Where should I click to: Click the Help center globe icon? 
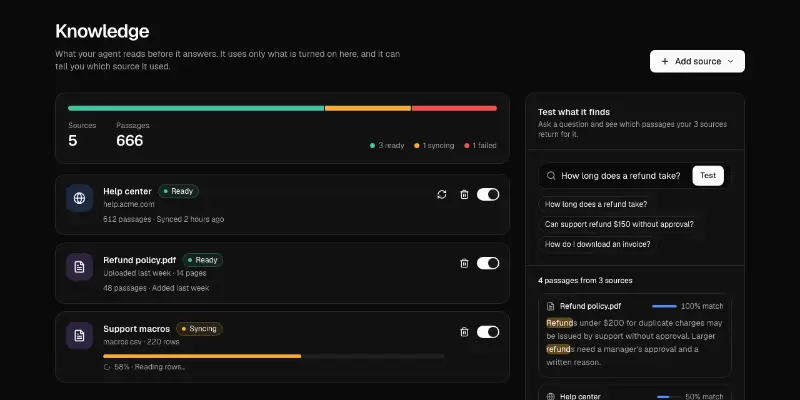click(80, 198)
